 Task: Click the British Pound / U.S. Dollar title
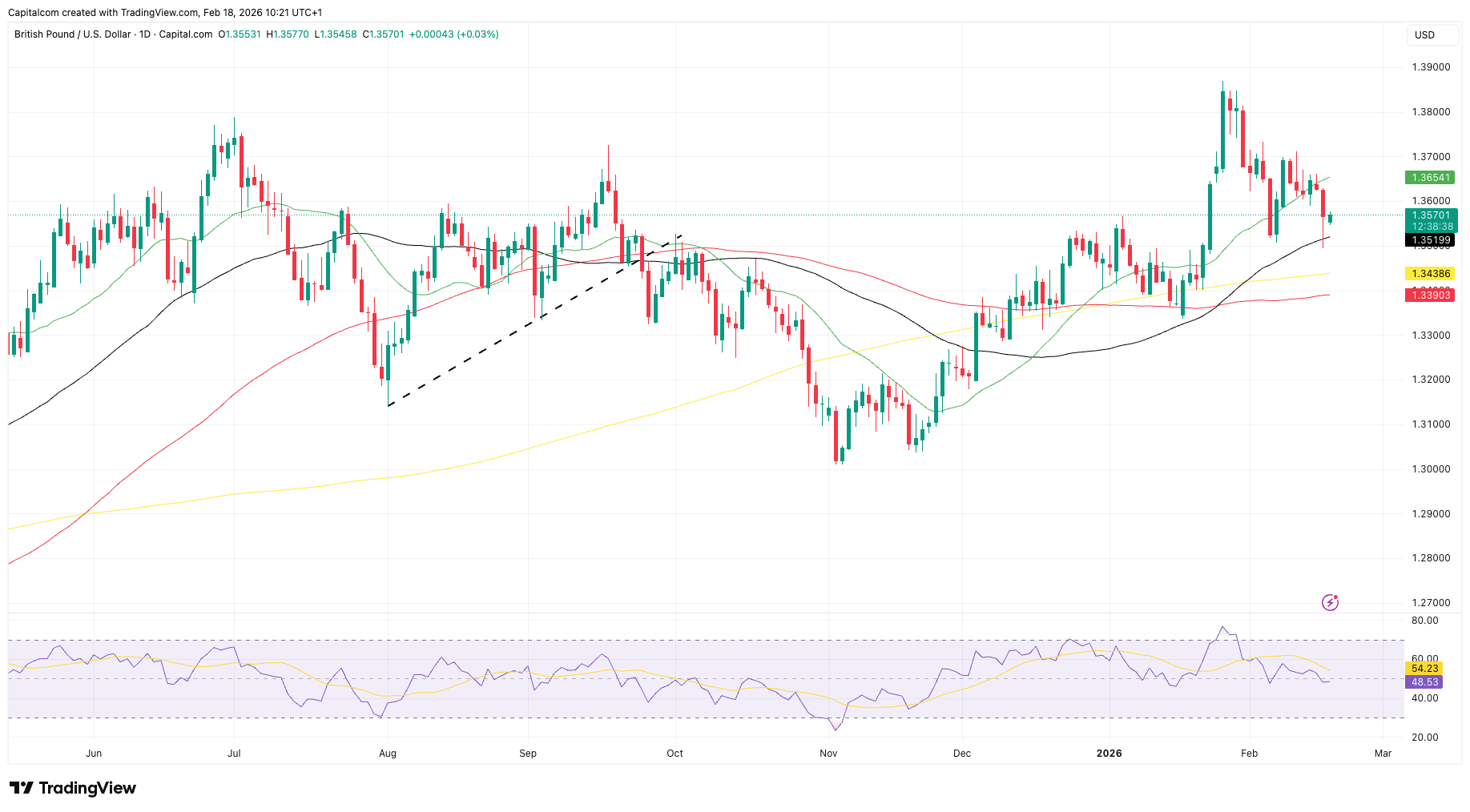72,34
